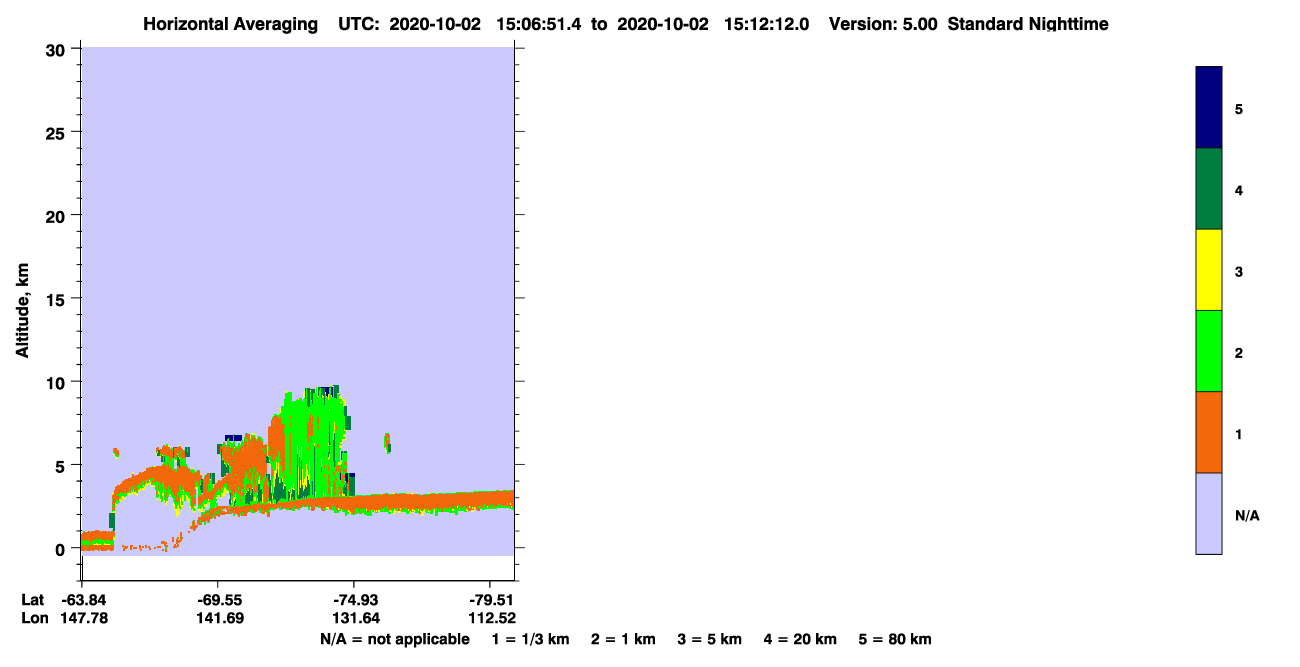Click '1 = 1/3 km' legend text

[x=531, y=639]
